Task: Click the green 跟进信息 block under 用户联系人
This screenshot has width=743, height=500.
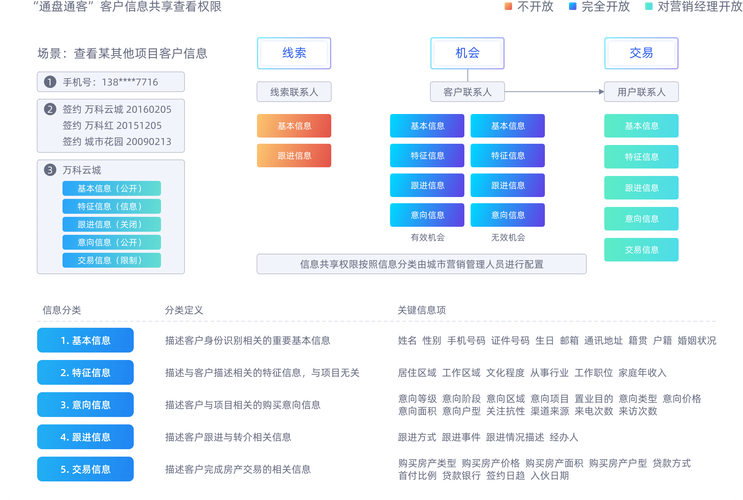Action: [x=641, y=188]
